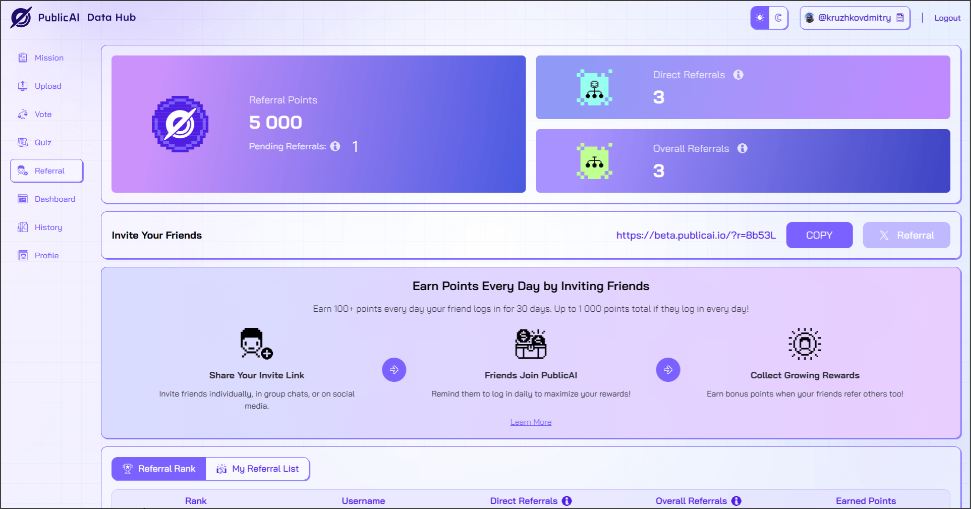Click arrow after Friends Join PublicAI
The image size is (971, 509).
[668, 370]
